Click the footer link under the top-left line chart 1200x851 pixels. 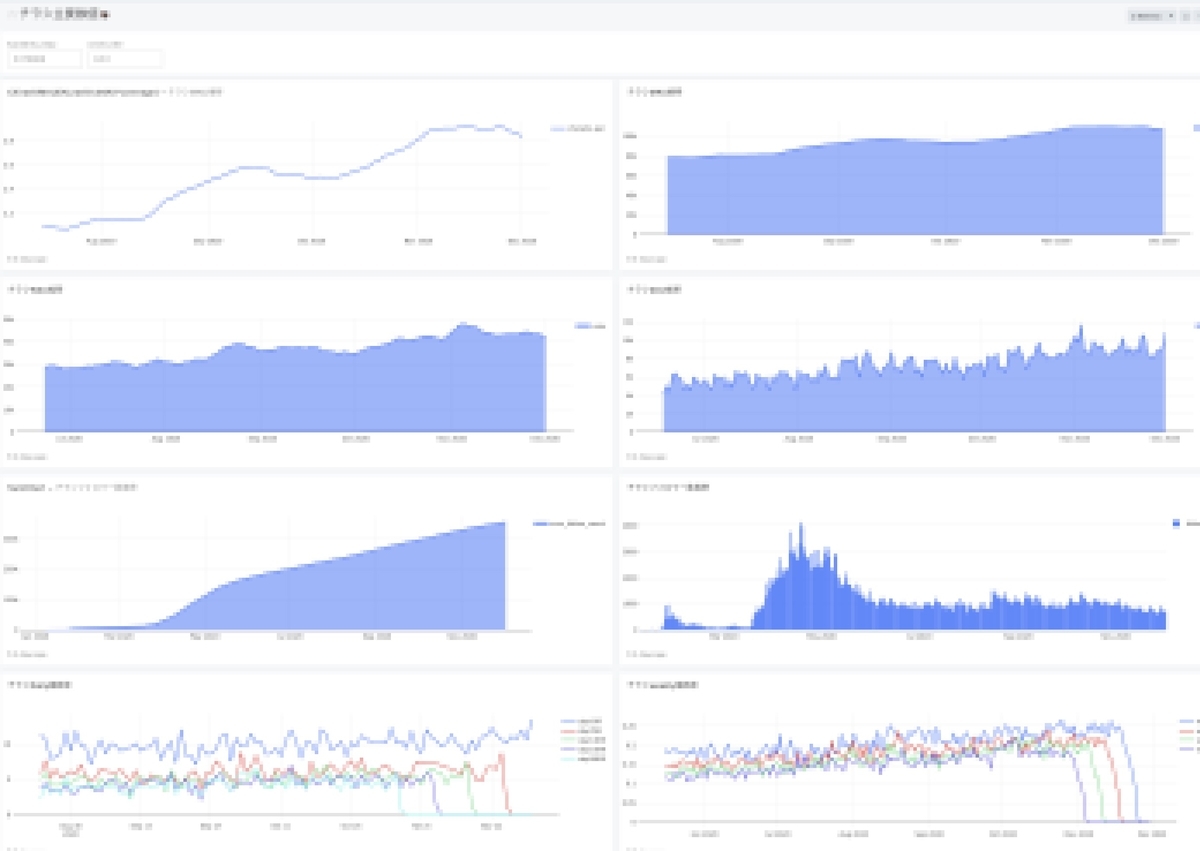(27, 259)
